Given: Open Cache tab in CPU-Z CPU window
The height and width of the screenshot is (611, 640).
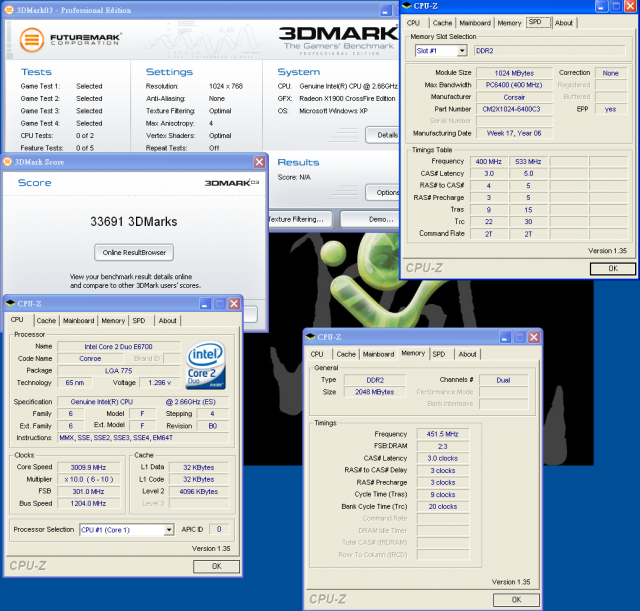Looking at the screenshot, I should coord(46,320).
